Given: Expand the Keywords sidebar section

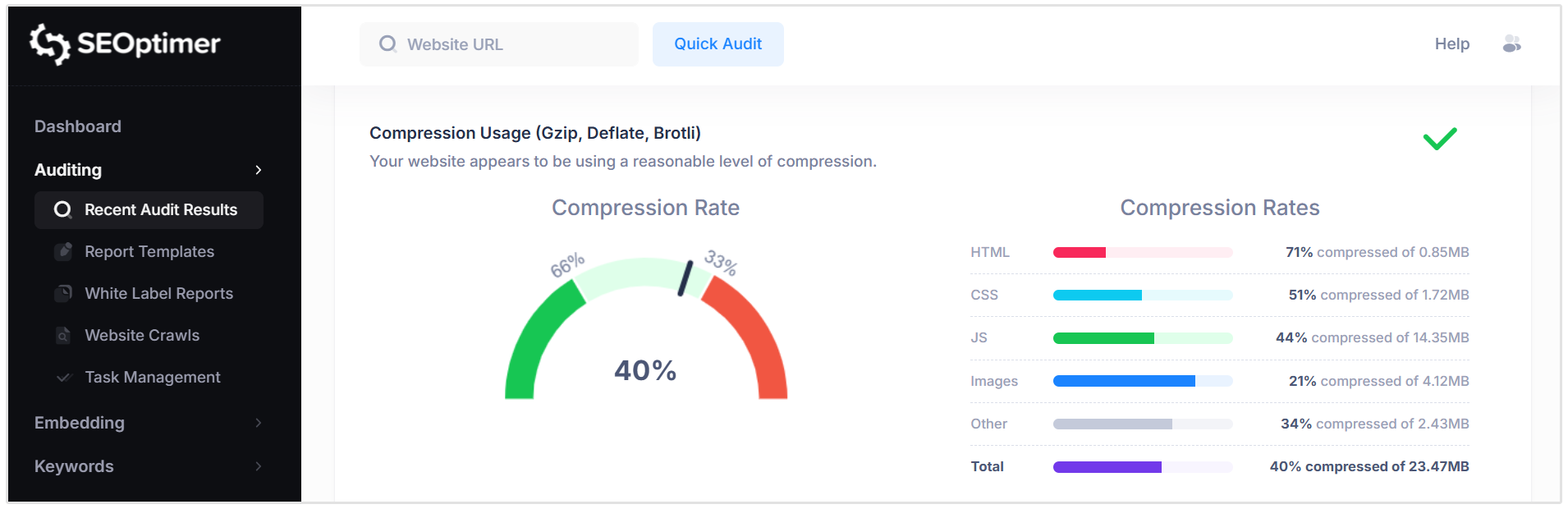Looking at the screenshot, I should (259, 465).
